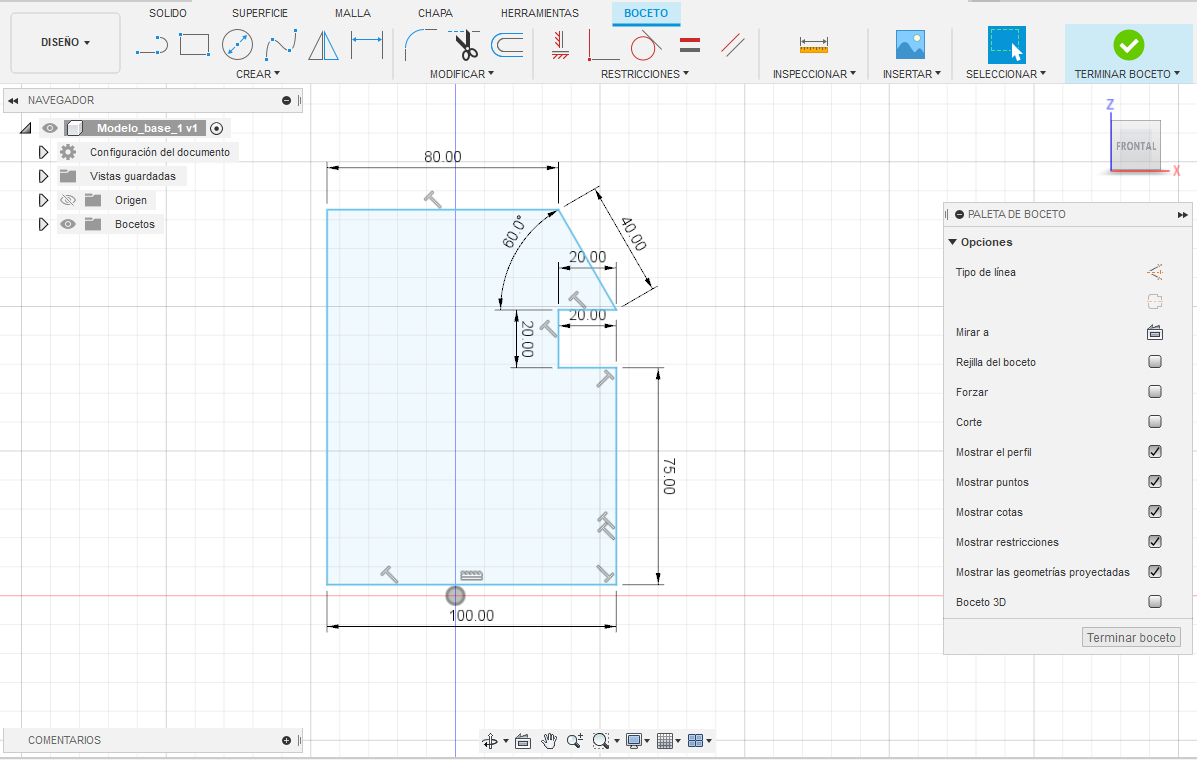1197x760 pixels.
Task: Activate component radio for Modelo_base_1 v1
Action: 217,128
